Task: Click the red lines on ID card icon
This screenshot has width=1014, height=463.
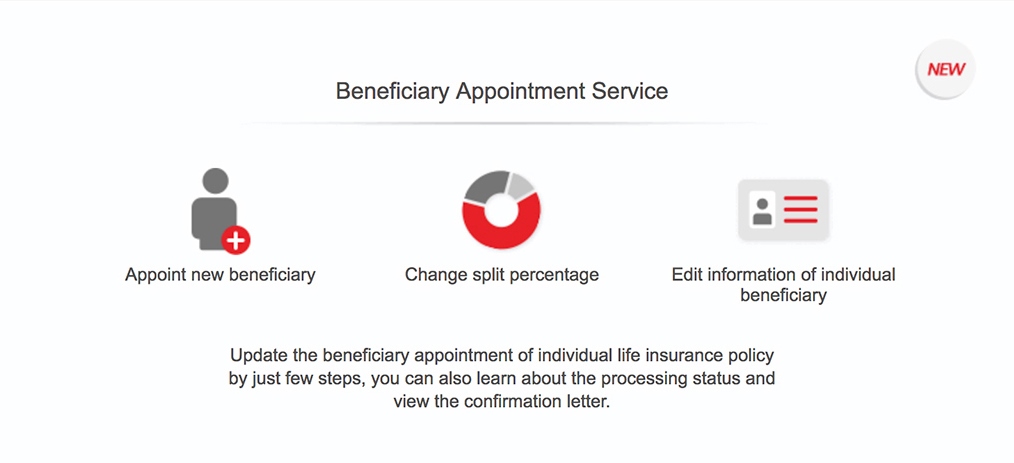Action: [x=800, y=210]
